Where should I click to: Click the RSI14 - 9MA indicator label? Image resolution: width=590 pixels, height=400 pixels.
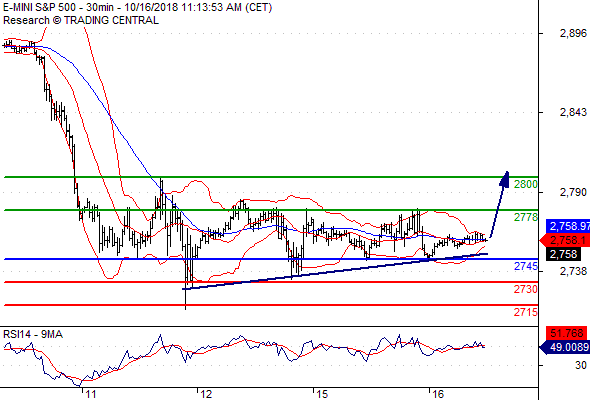[x=33, y=334]
